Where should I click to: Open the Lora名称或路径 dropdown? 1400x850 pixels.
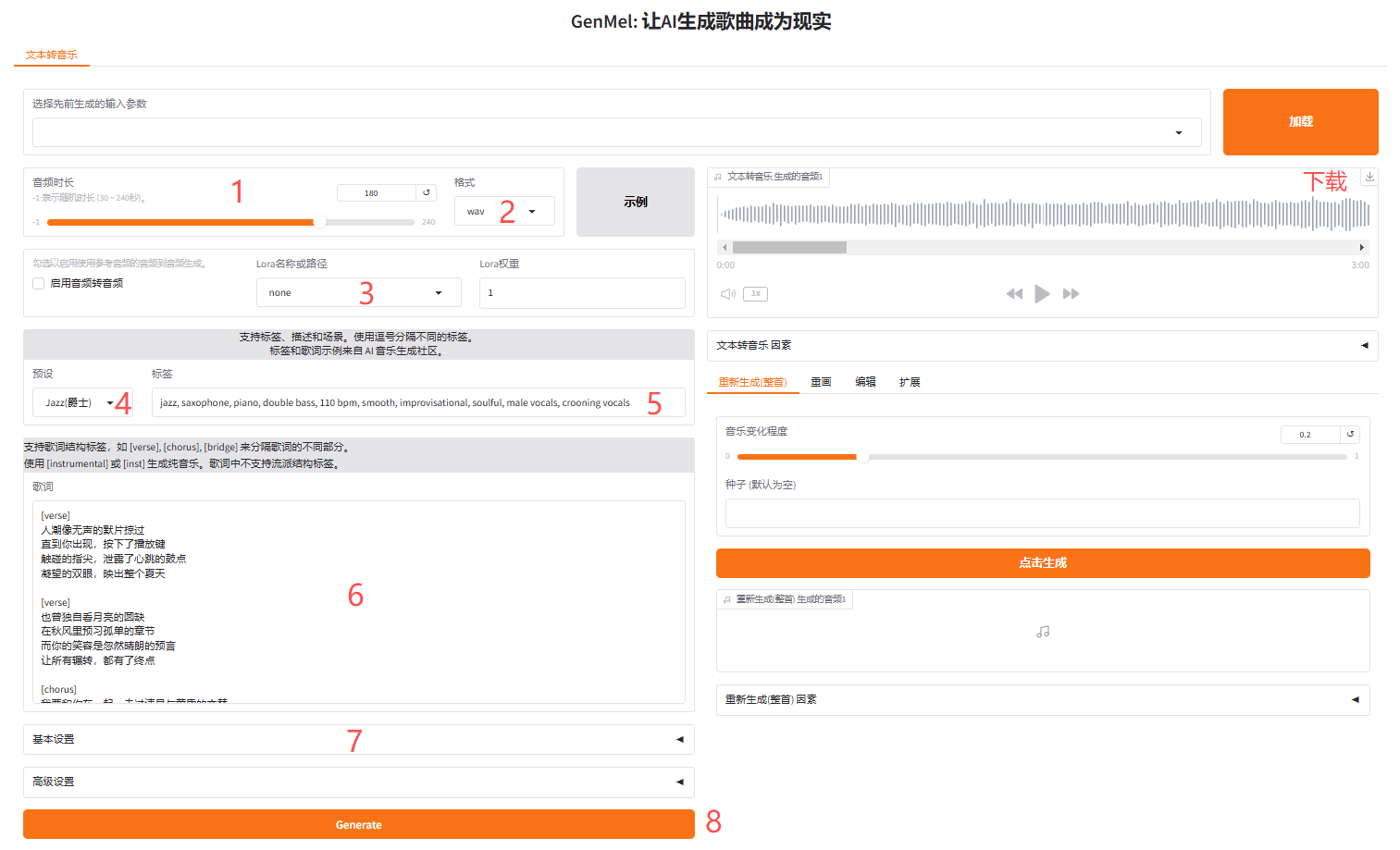[359, 293]
